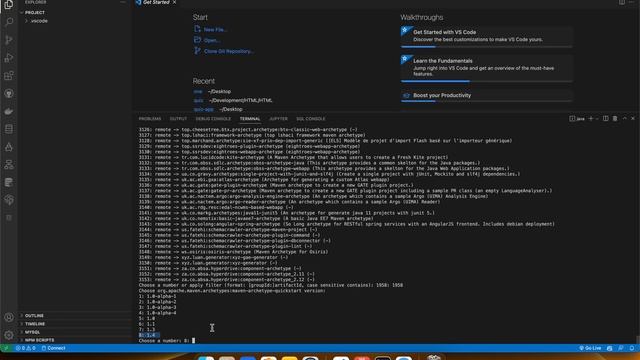Click the Clone Git Repository icon

coord(198,51)
